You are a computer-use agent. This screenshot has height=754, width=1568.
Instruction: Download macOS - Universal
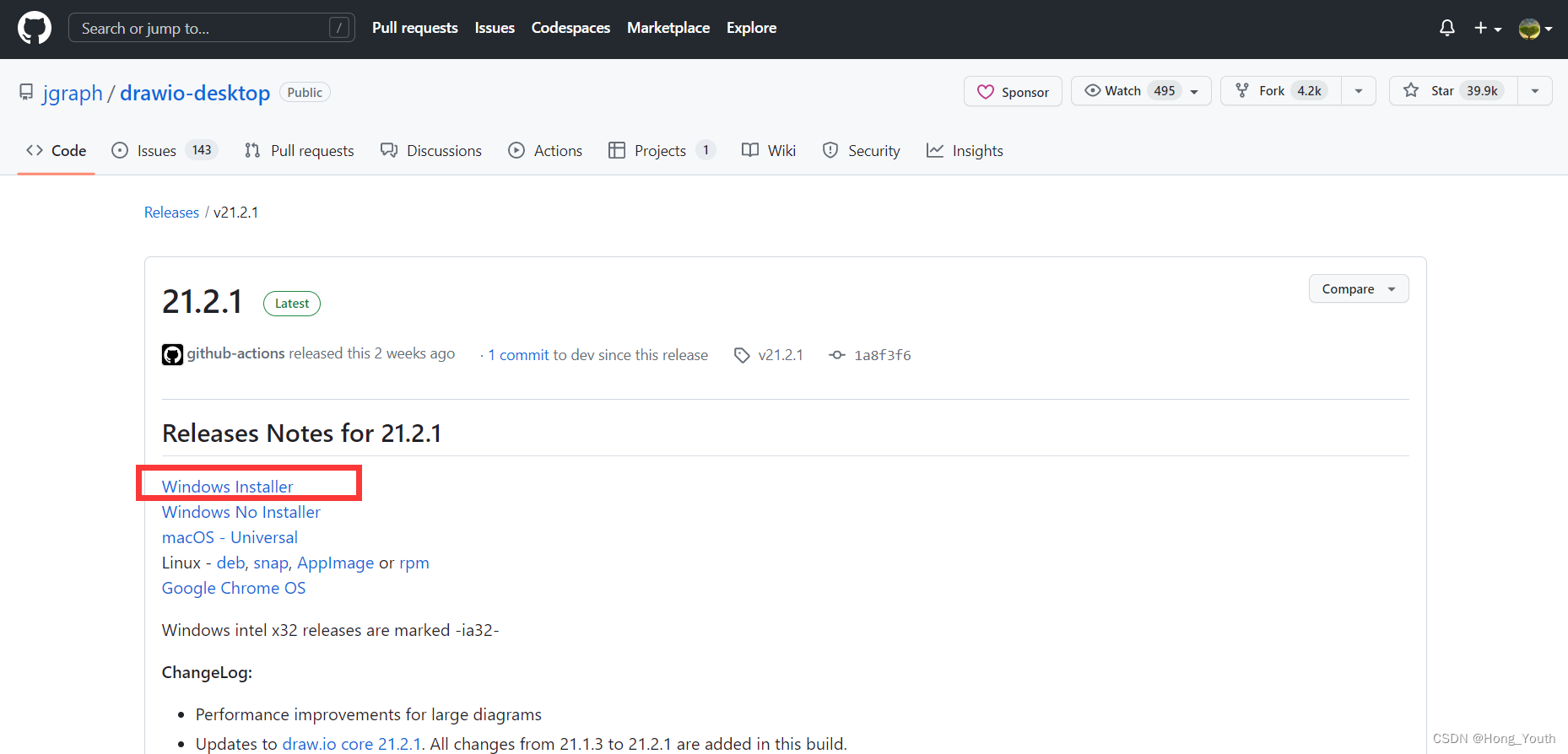point(230,537)
